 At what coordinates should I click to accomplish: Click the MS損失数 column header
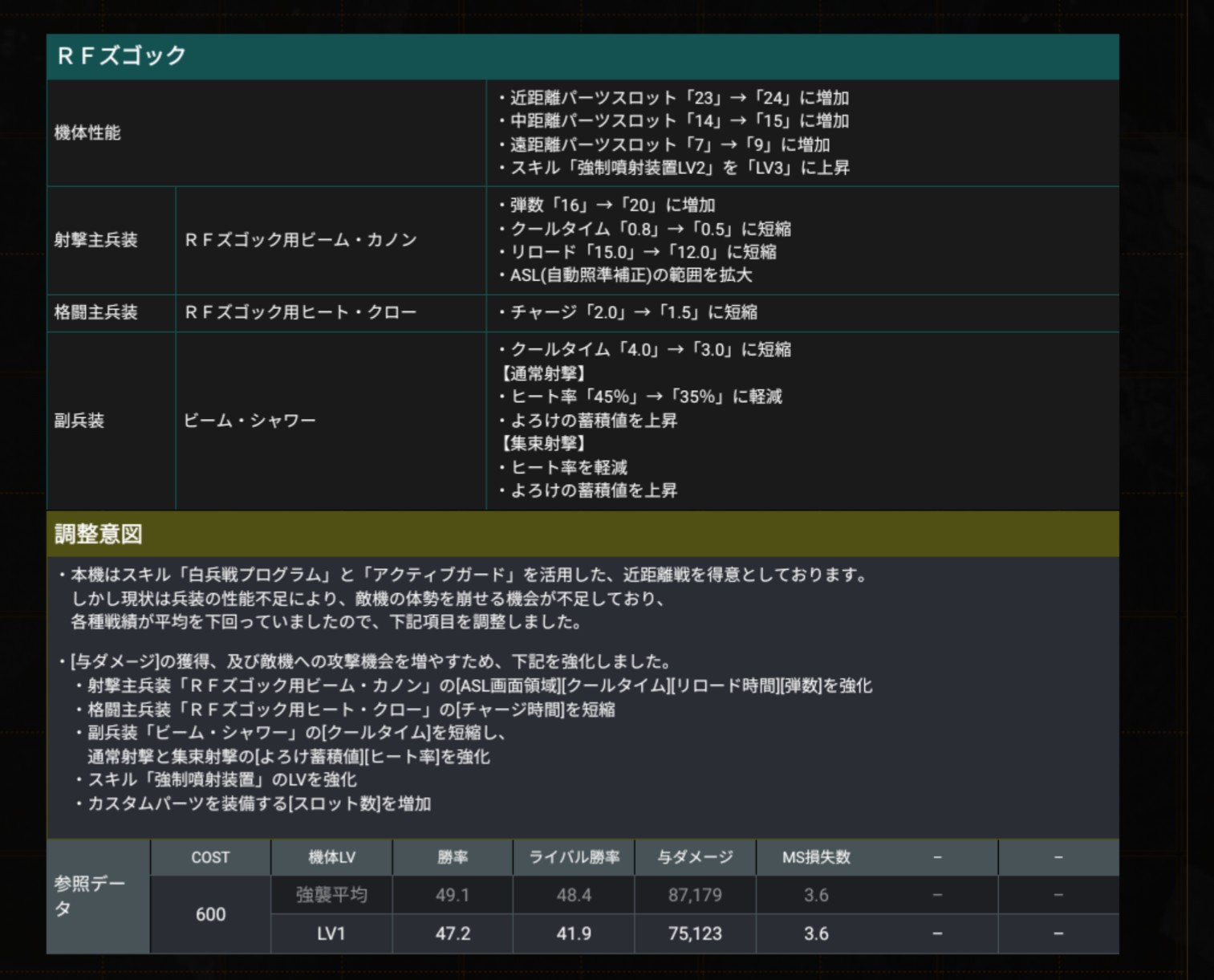(816, 857)
